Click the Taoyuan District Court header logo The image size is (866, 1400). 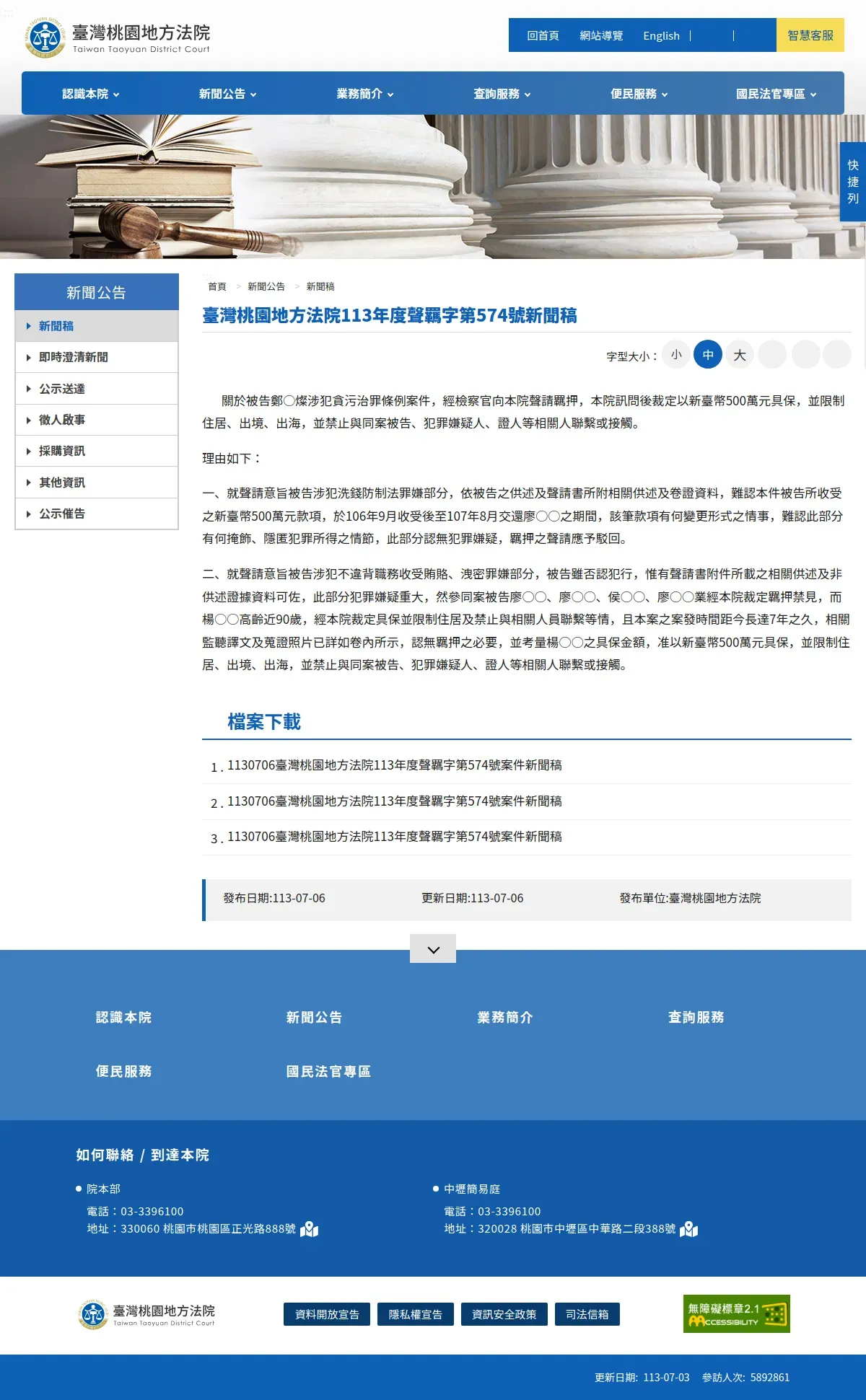click(118, 38)
